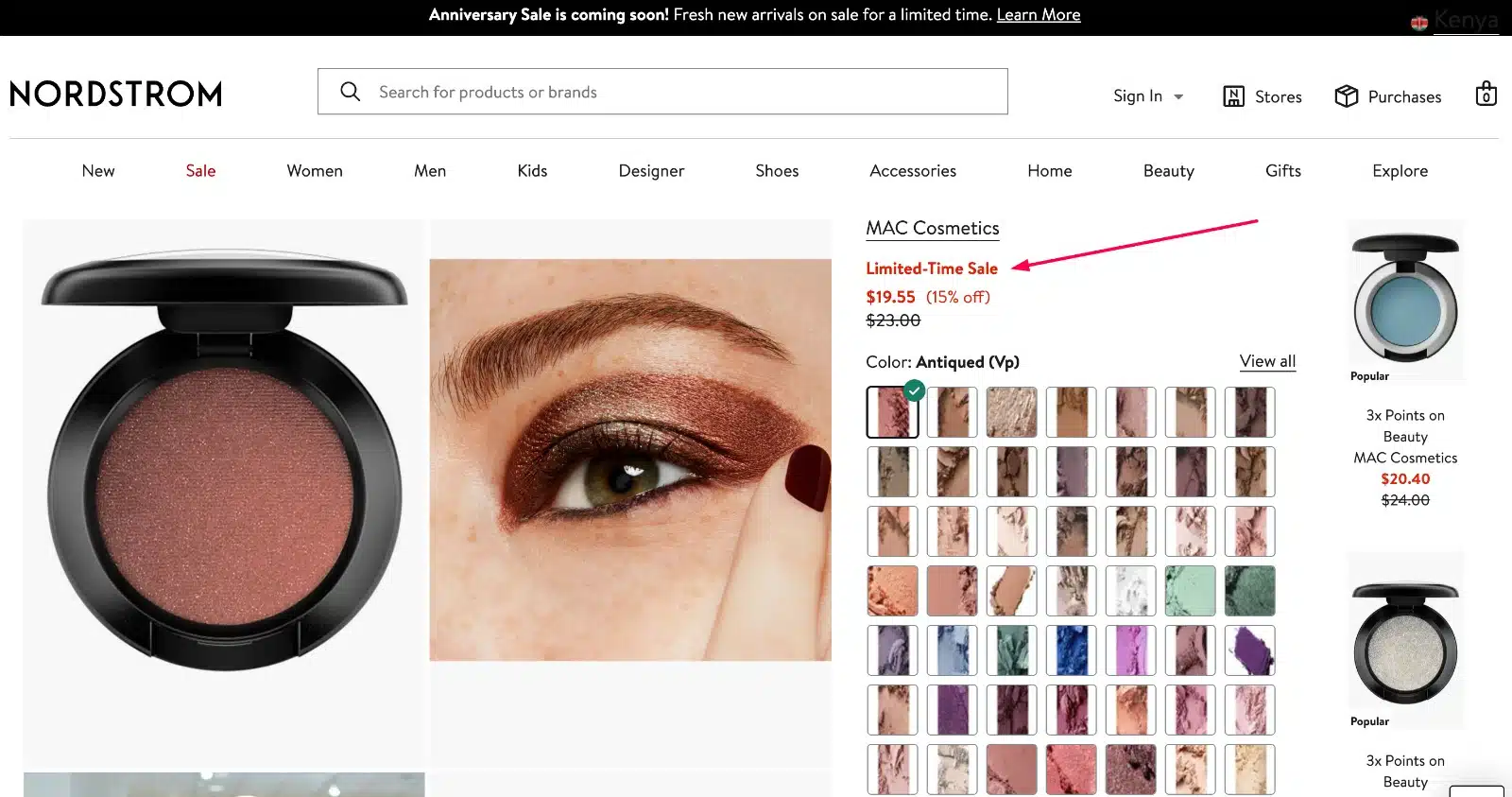Screen dimensions: 1512x797
Task: Open the silver glitter recommended product
Action: (1405, 642)
